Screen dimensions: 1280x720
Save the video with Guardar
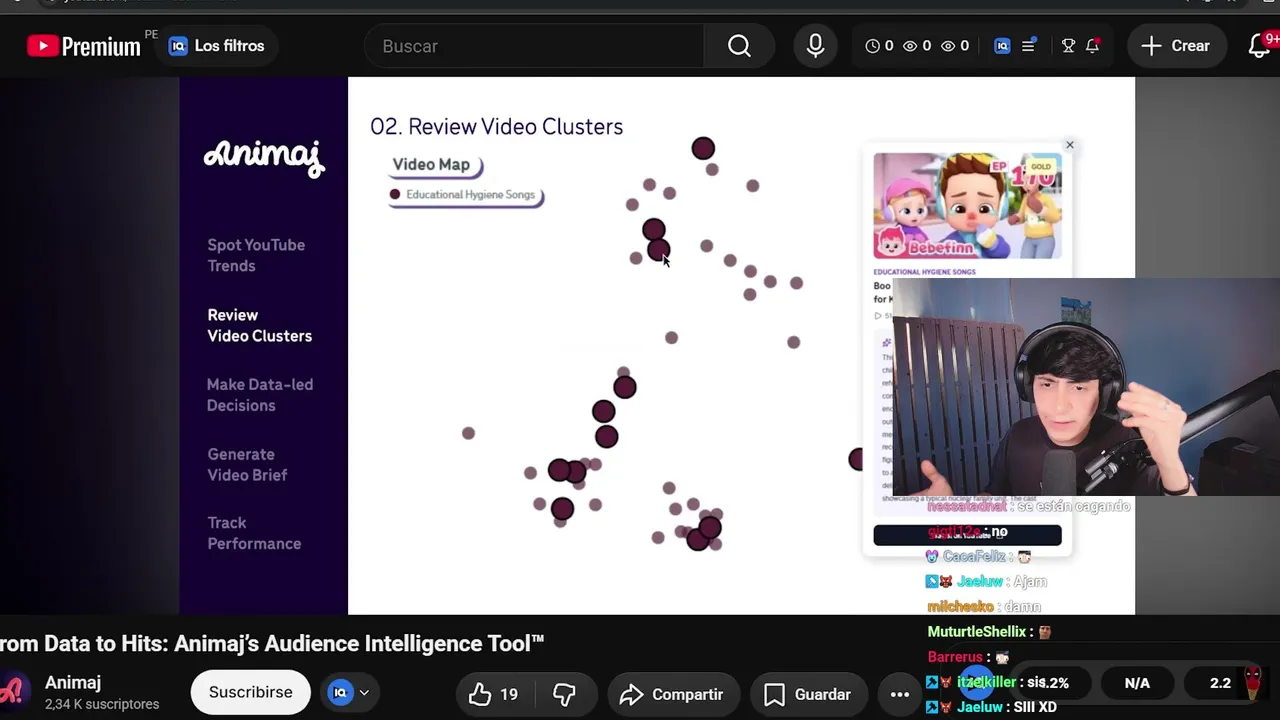coord(808,694)
